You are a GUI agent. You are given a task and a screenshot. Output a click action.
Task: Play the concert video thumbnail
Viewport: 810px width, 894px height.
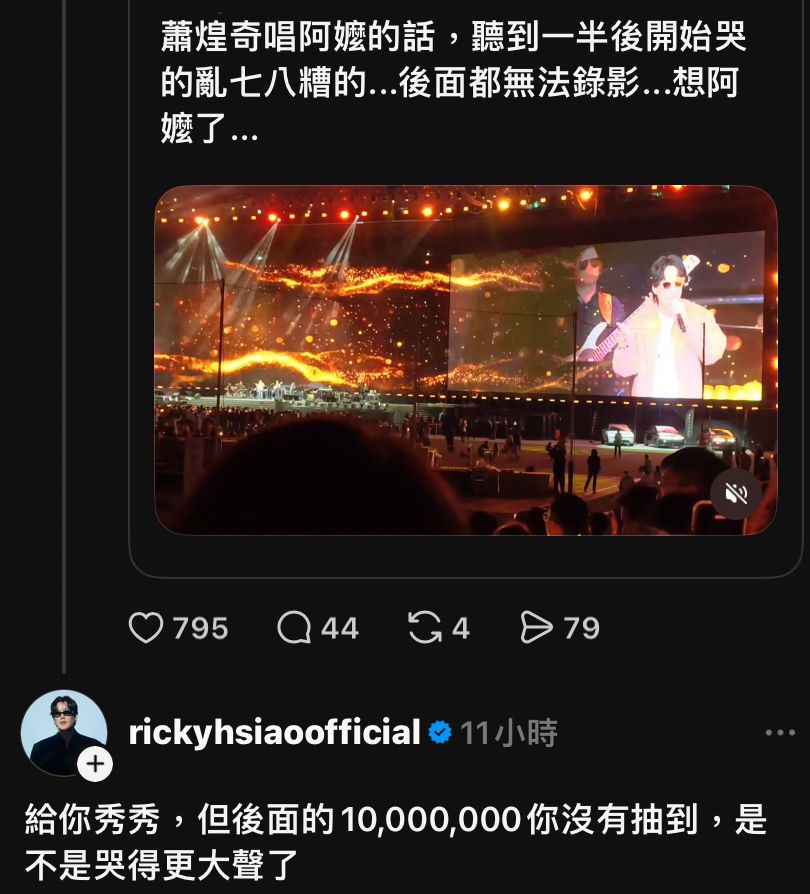point(466,360)
